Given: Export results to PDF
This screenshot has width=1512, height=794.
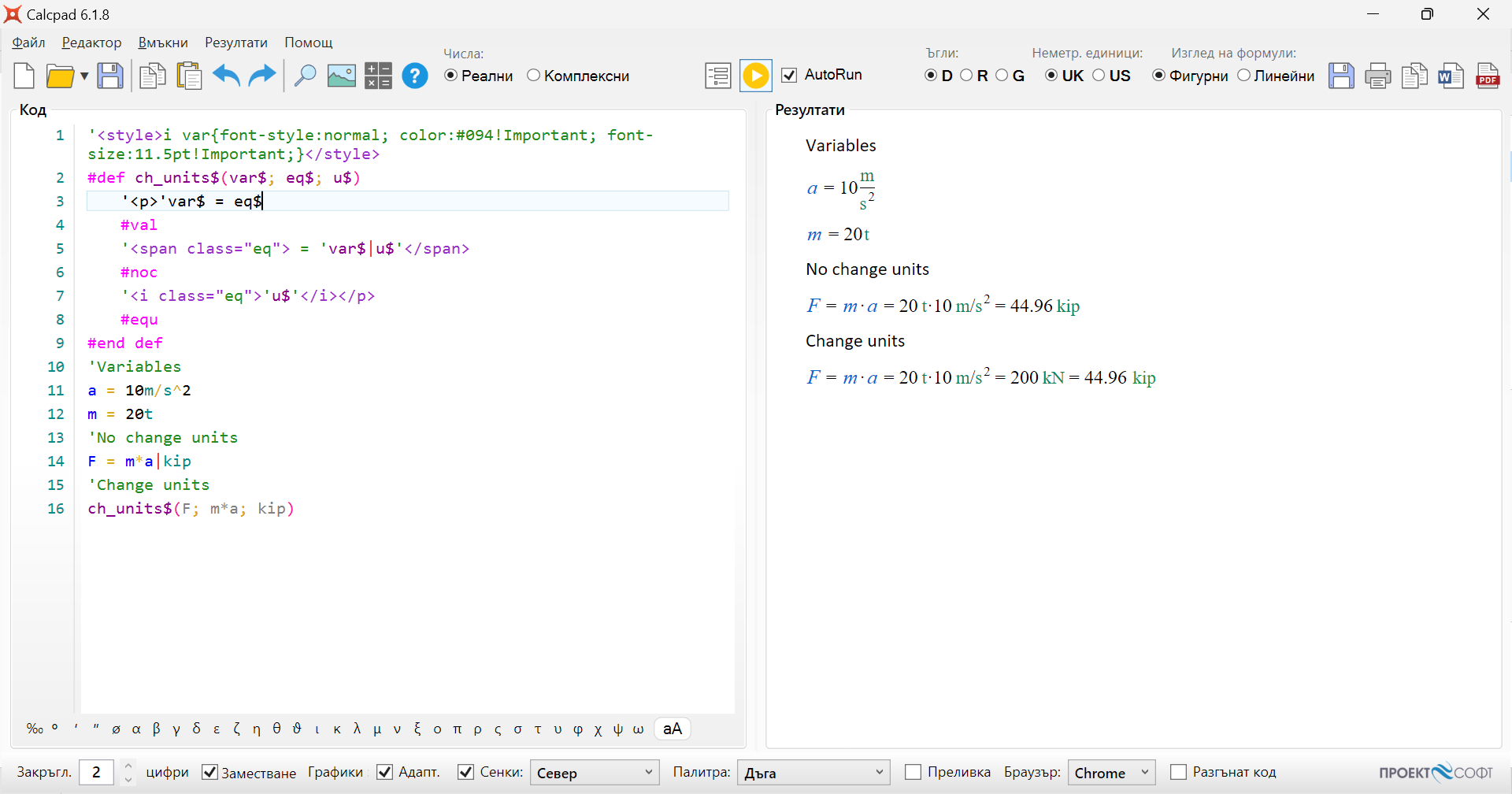Looking at the screenshot, I should [1488, 75].
